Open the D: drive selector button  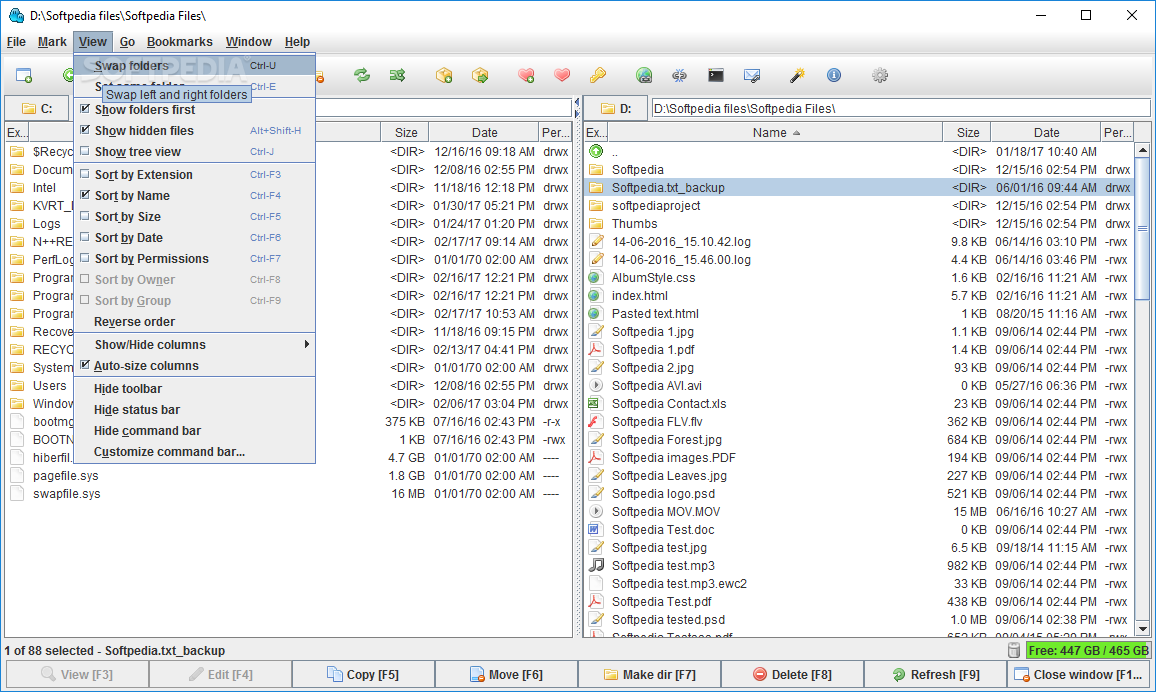pos(616,108)
